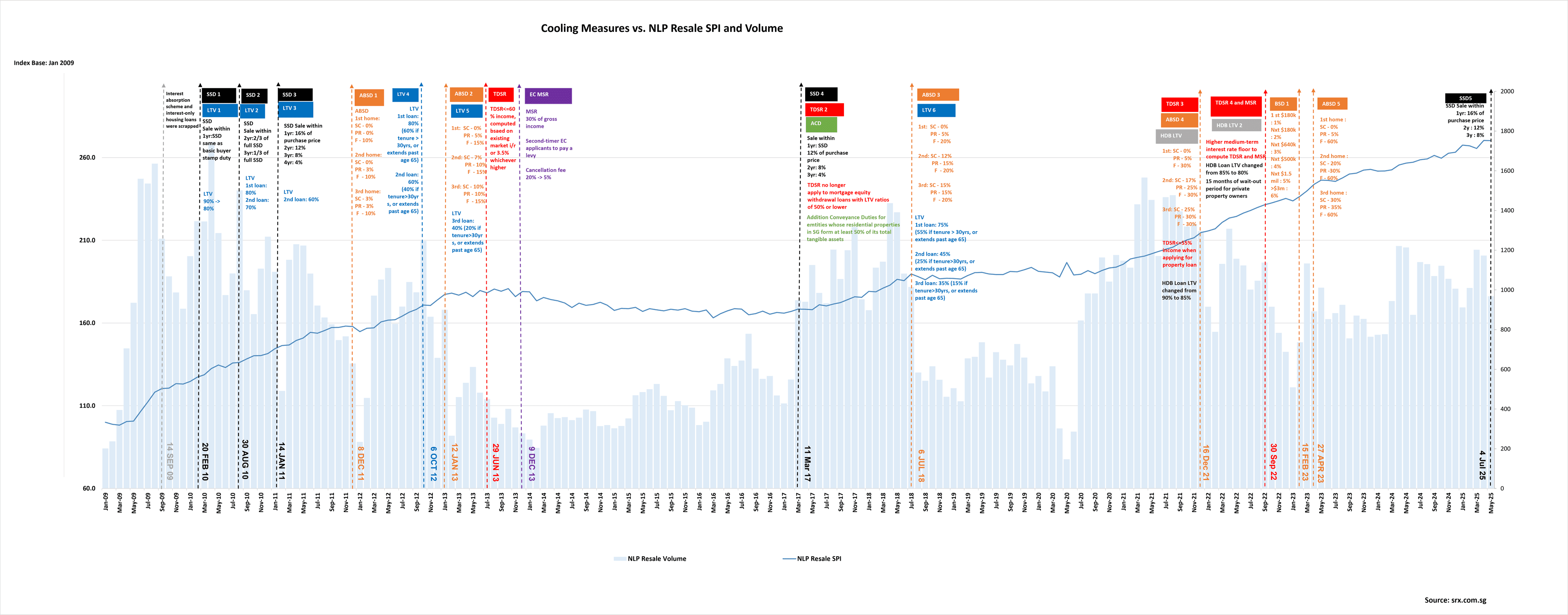Select the 6 OCT 12 date marker
Image resolution: width=1568 pixels, height=615 pixels.
click(x=433, y=464)
